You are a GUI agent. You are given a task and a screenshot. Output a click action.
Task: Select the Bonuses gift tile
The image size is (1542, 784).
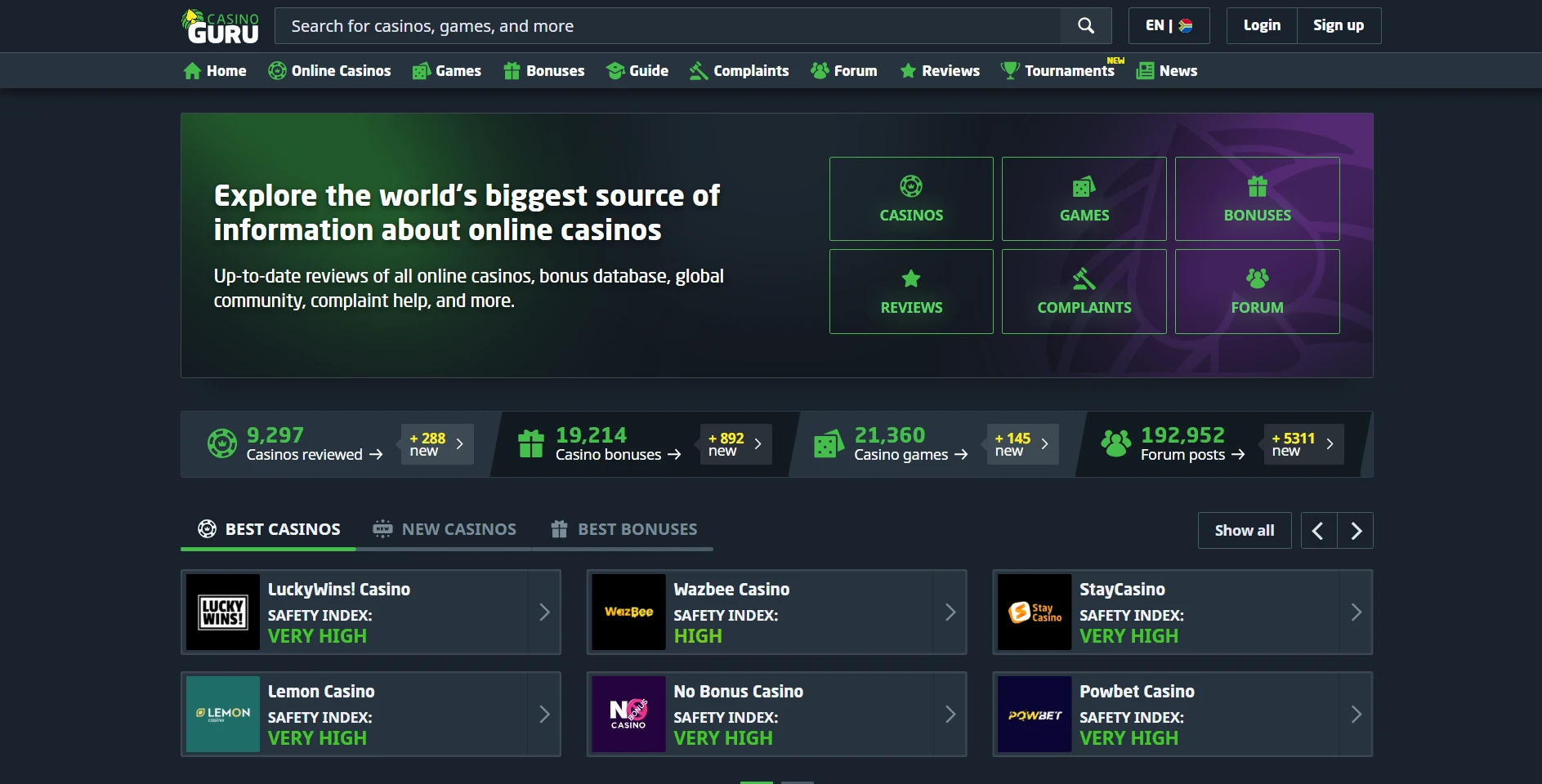(x=1257, y=199)
